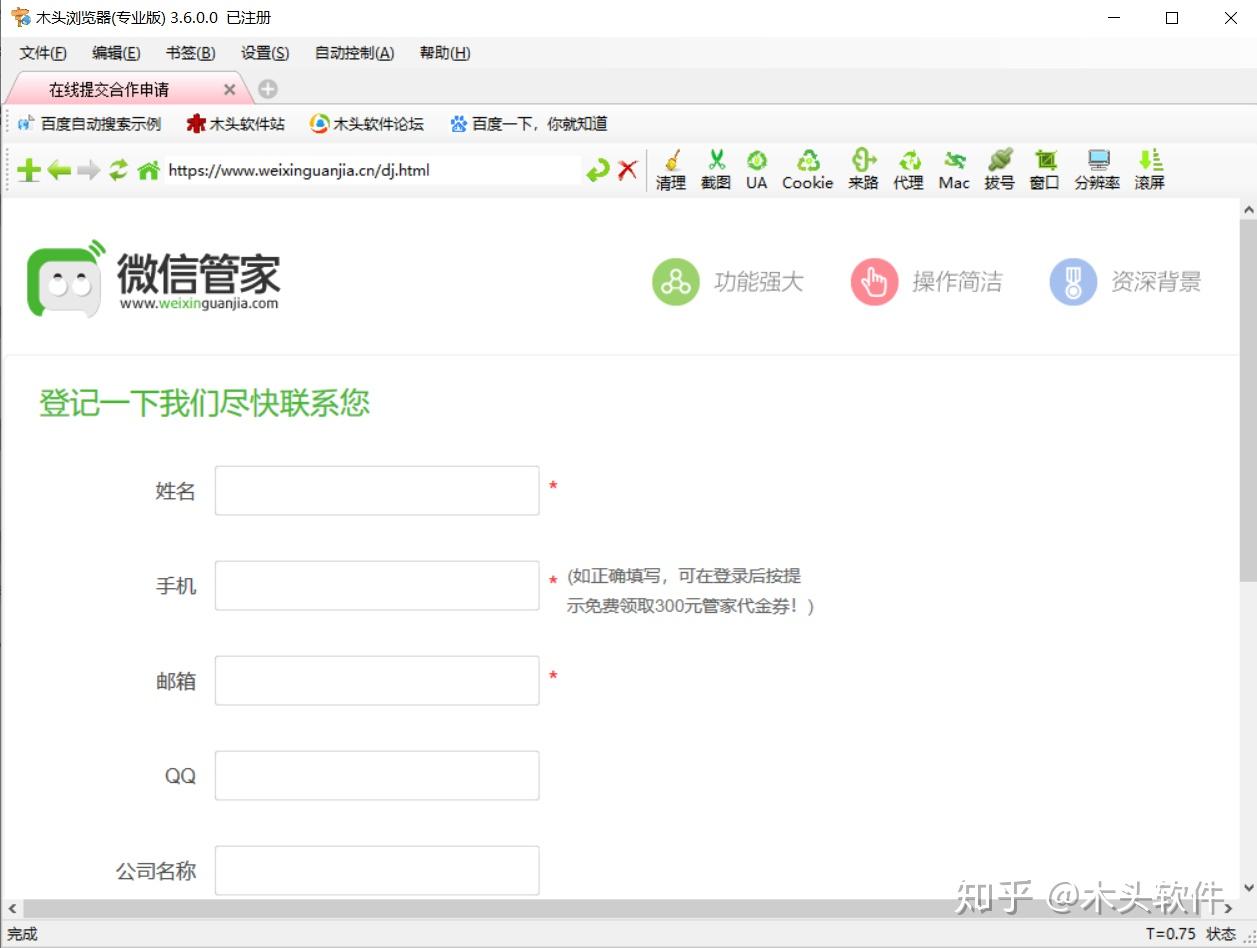1257x948 pixels.
Task: Click the 手机 input field
Action: [x=377, y=586]
